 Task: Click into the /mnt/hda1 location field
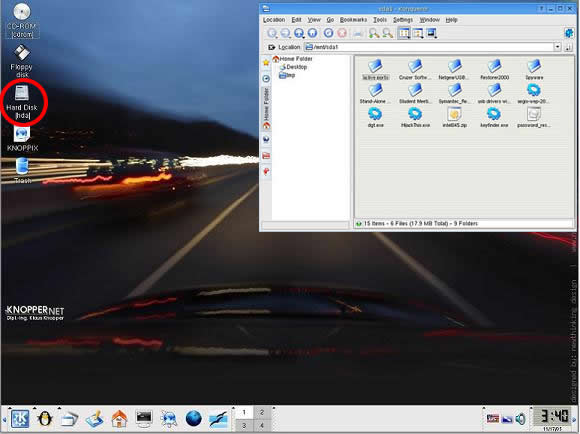[429, 47]
